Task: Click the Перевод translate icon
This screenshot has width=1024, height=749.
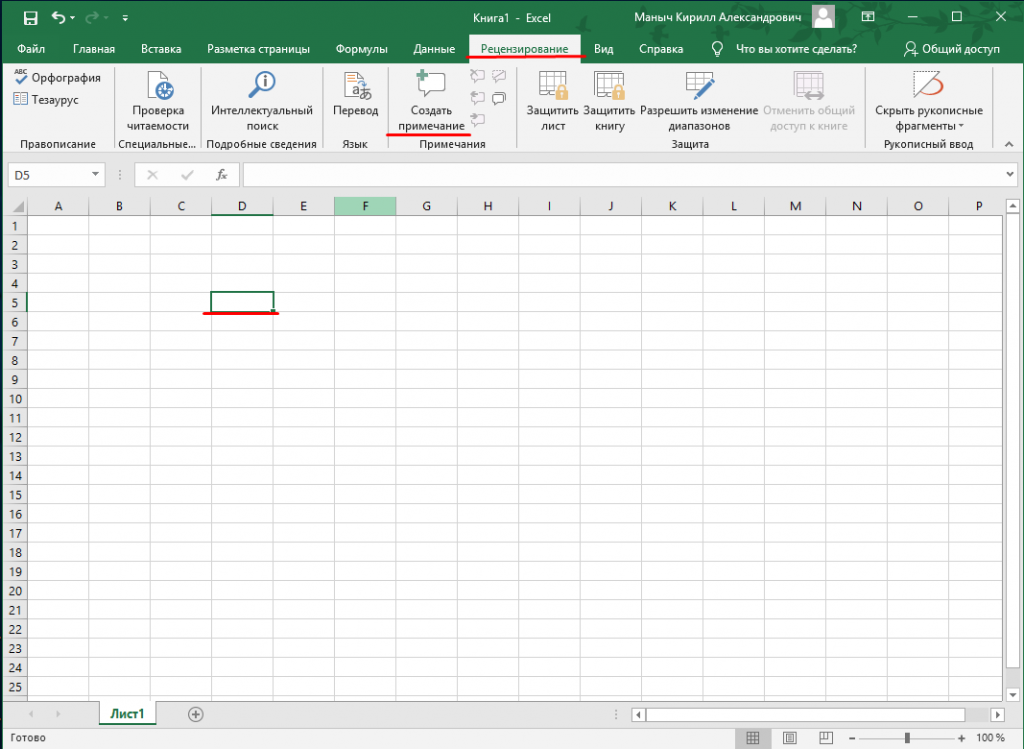Action: pos(355,86)
